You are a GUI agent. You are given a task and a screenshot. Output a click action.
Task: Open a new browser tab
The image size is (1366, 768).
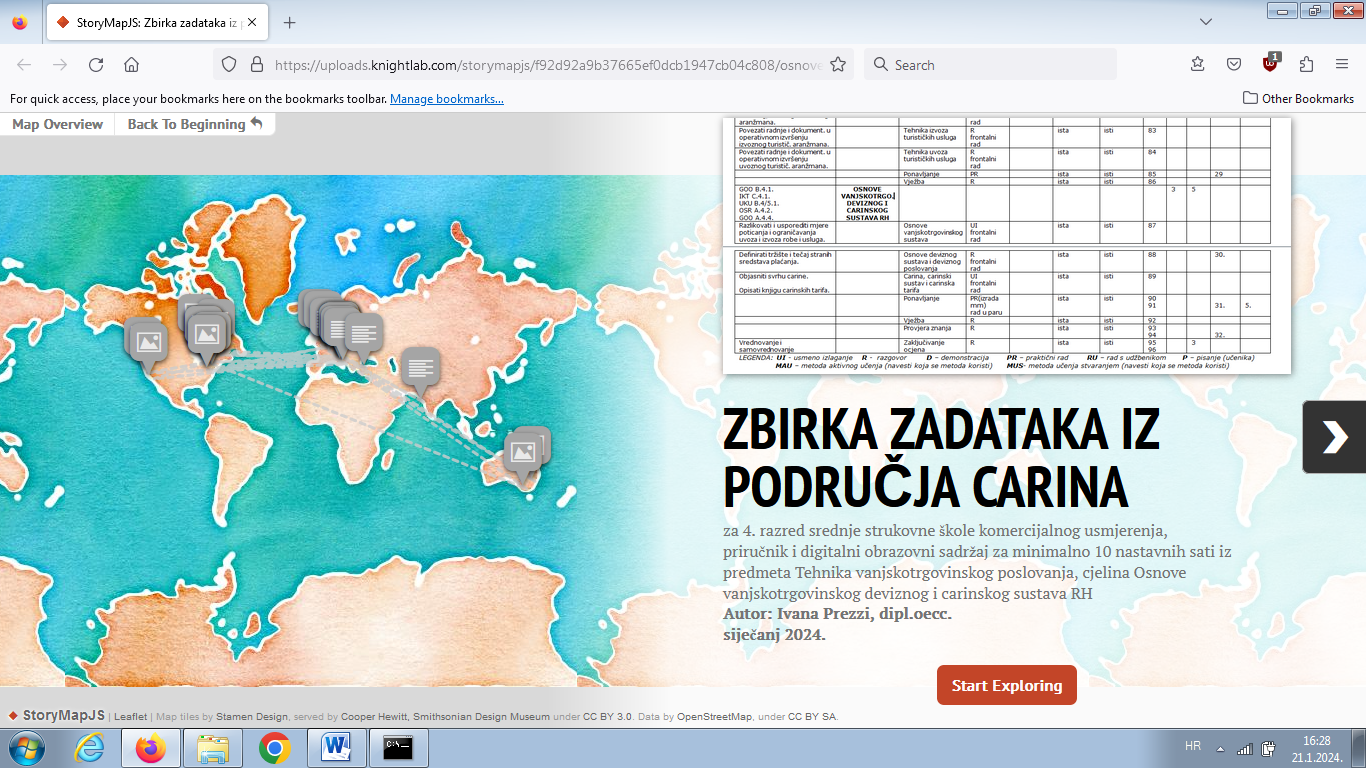(290, 22)
